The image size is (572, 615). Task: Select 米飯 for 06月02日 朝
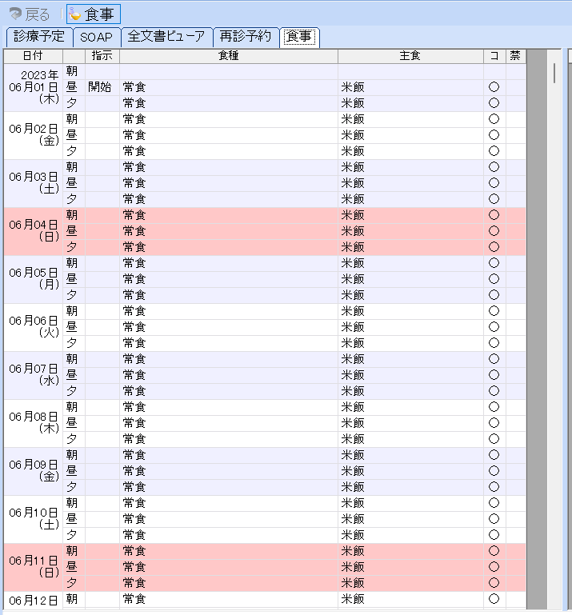pyautogui.click(x=410, y=119)
